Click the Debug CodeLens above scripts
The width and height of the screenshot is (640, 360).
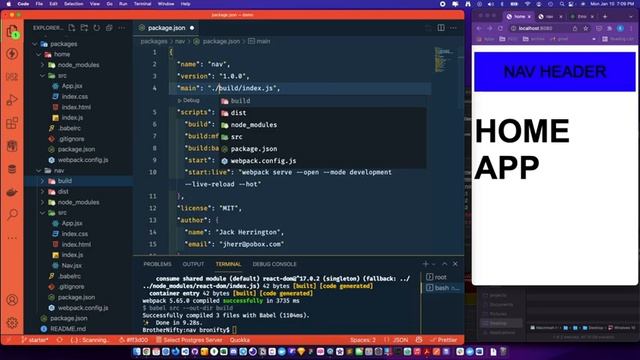[x=189, y=100]
